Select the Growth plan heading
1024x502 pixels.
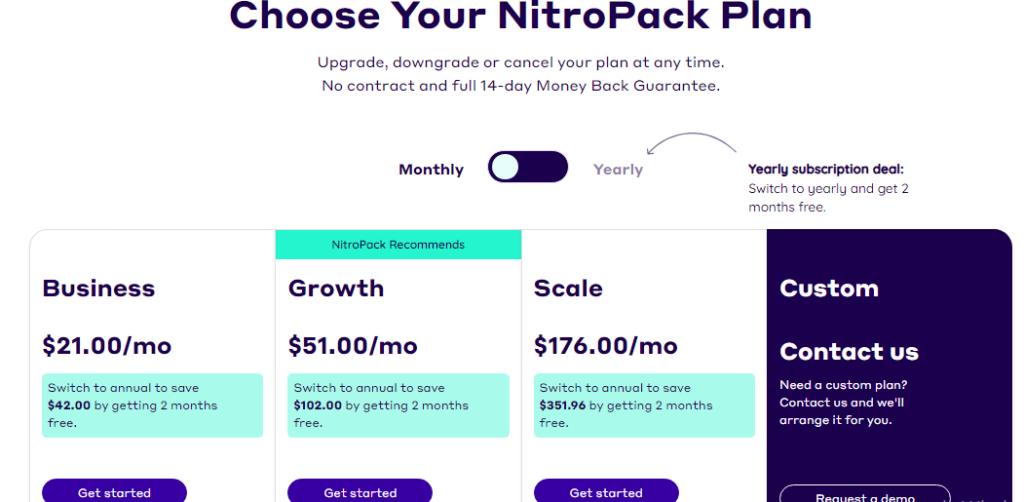pos(336,288)
